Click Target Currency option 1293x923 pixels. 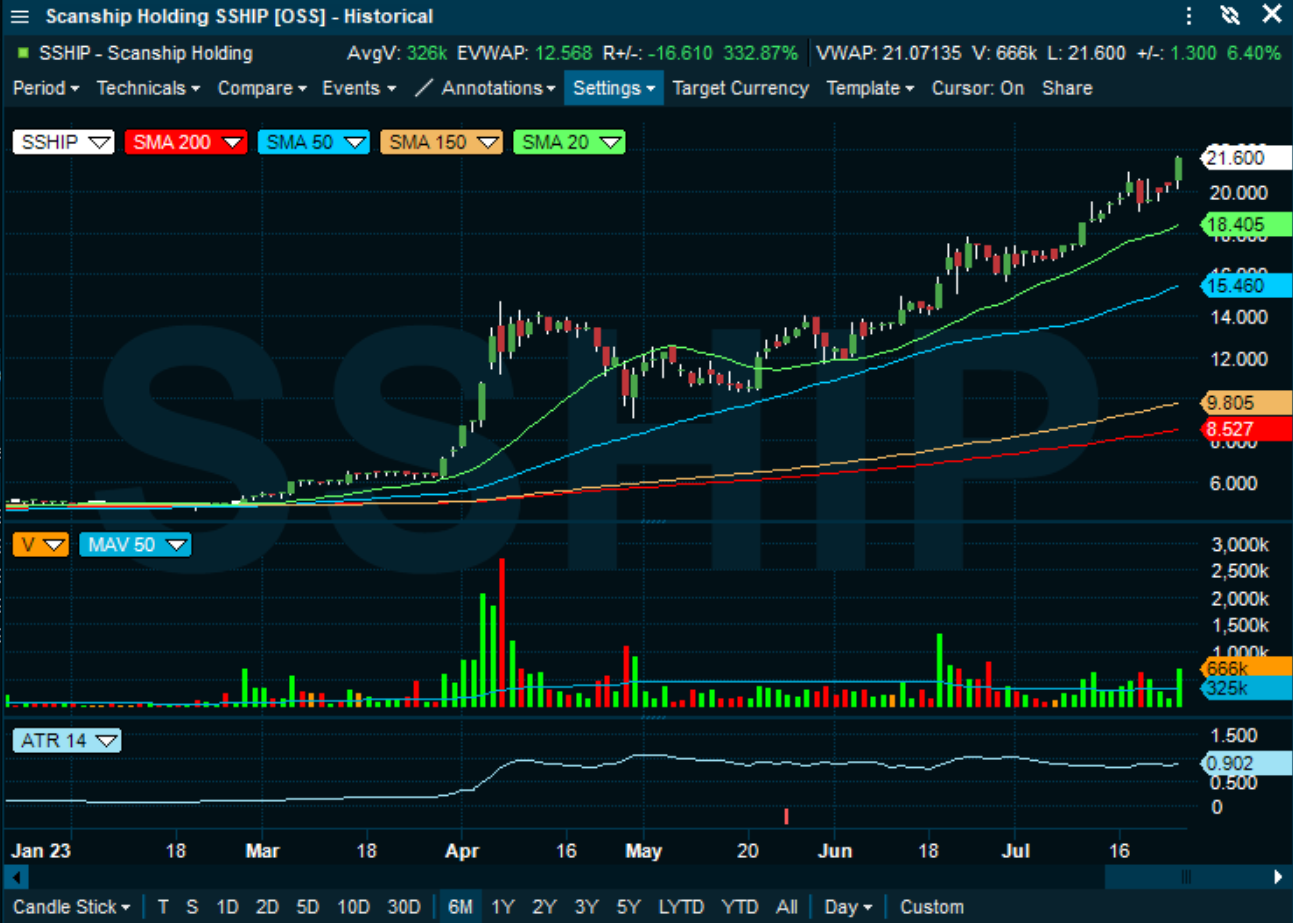click(740, 88)
